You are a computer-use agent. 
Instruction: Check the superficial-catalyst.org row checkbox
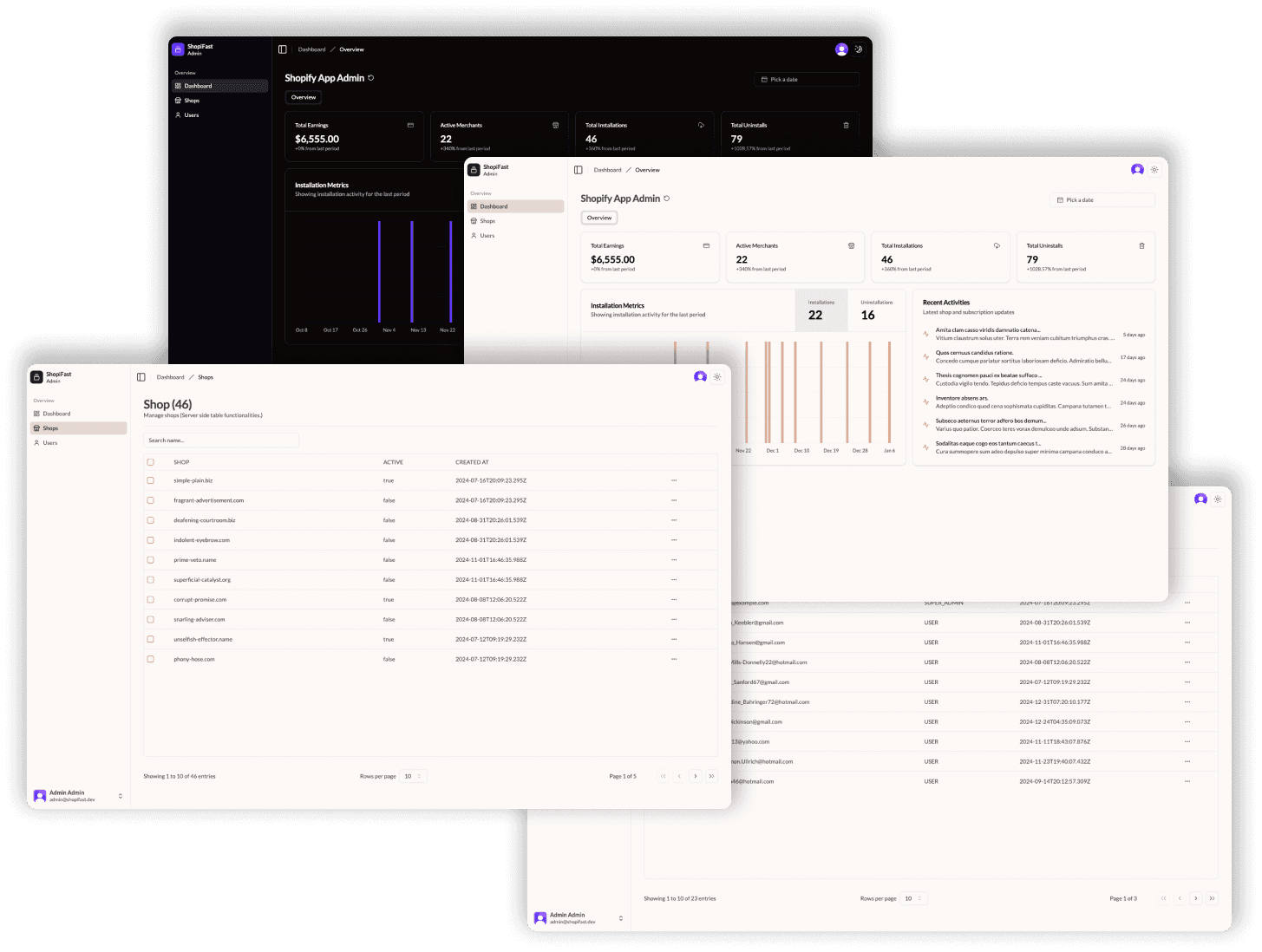click(x=151, y=580)
